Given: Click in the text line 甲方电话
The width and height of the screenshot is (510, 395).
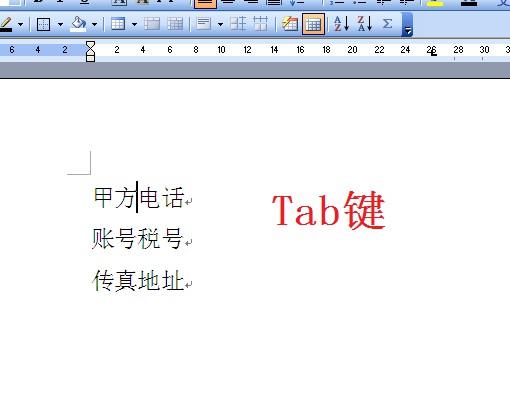Looking at the screenshot, I should [x=138, y=198].
